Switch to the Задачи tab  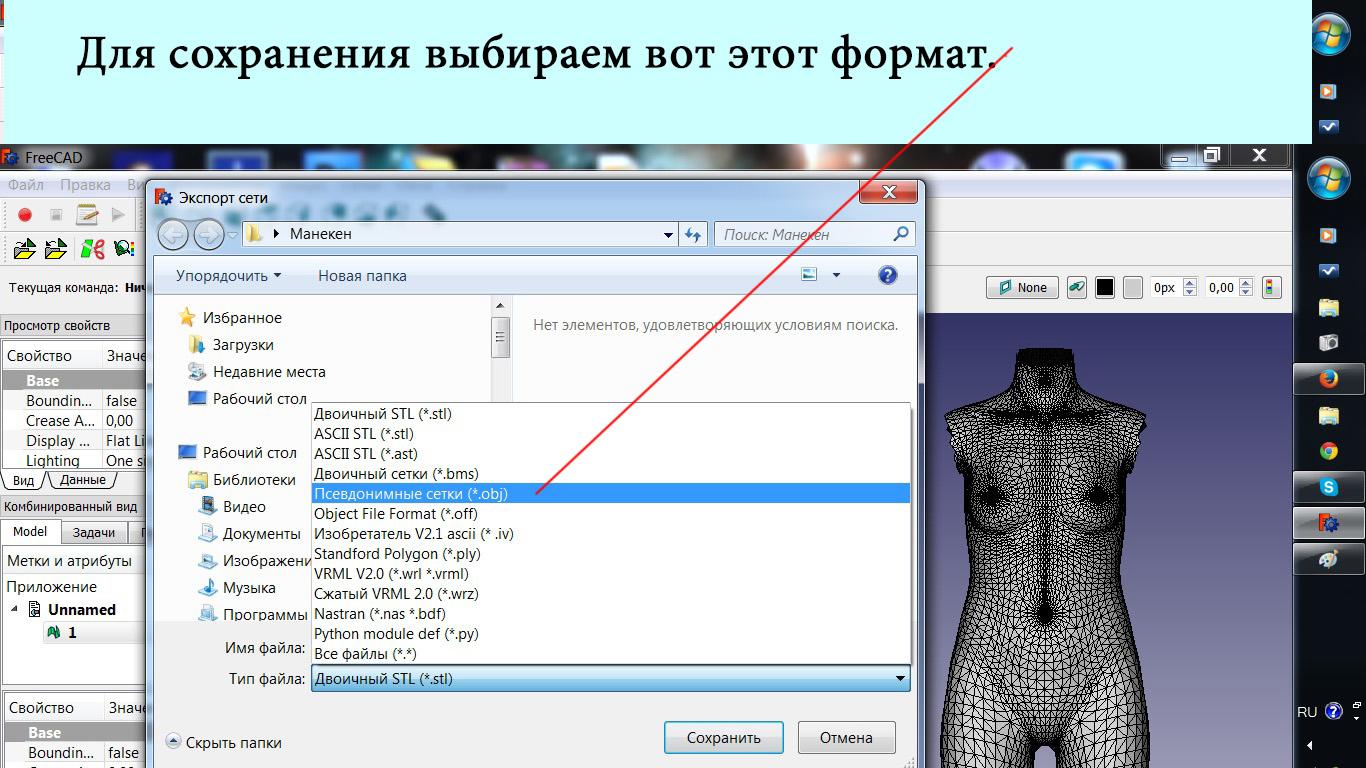pyautogui.click(x=94, y=532)
